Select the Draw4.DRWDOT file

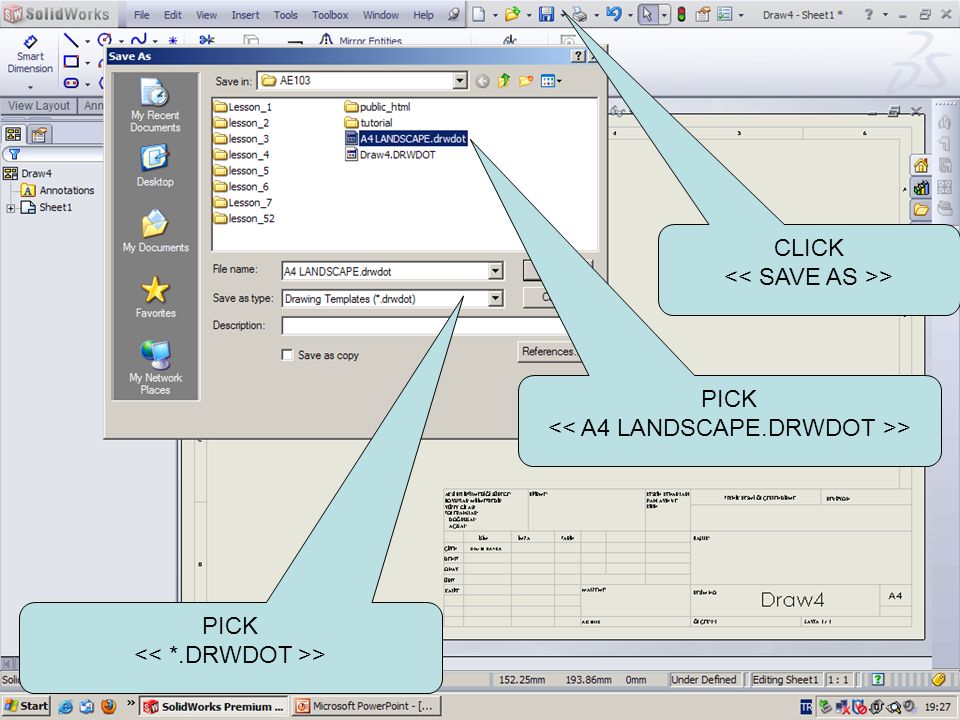point(391,154)
